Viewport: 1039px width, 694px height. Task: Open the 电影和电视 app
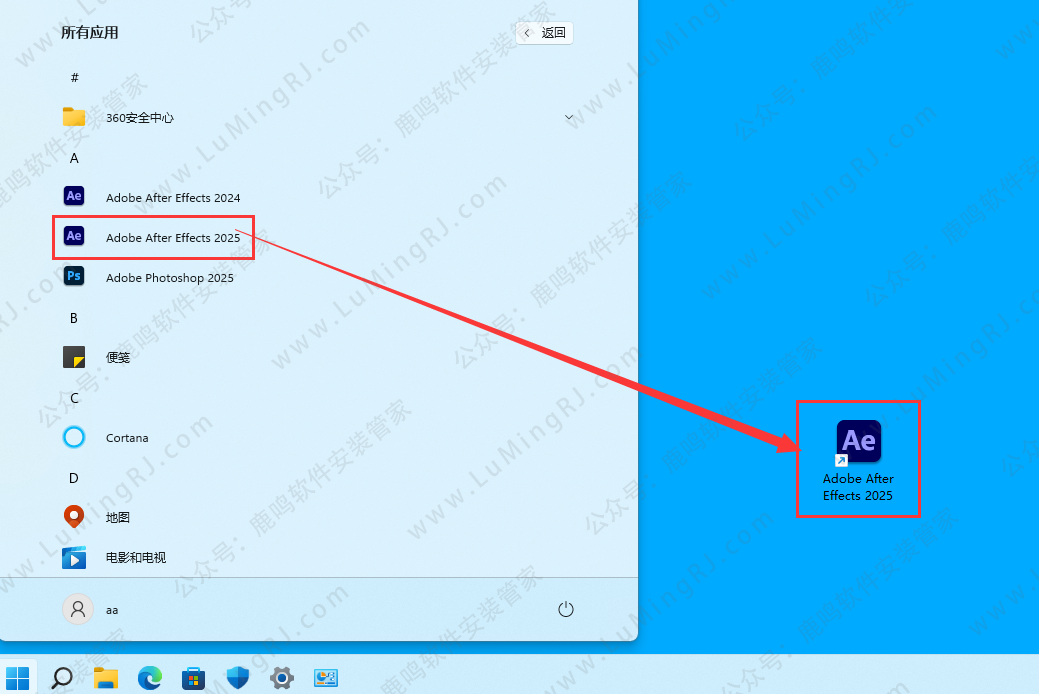tap(135, 557)
